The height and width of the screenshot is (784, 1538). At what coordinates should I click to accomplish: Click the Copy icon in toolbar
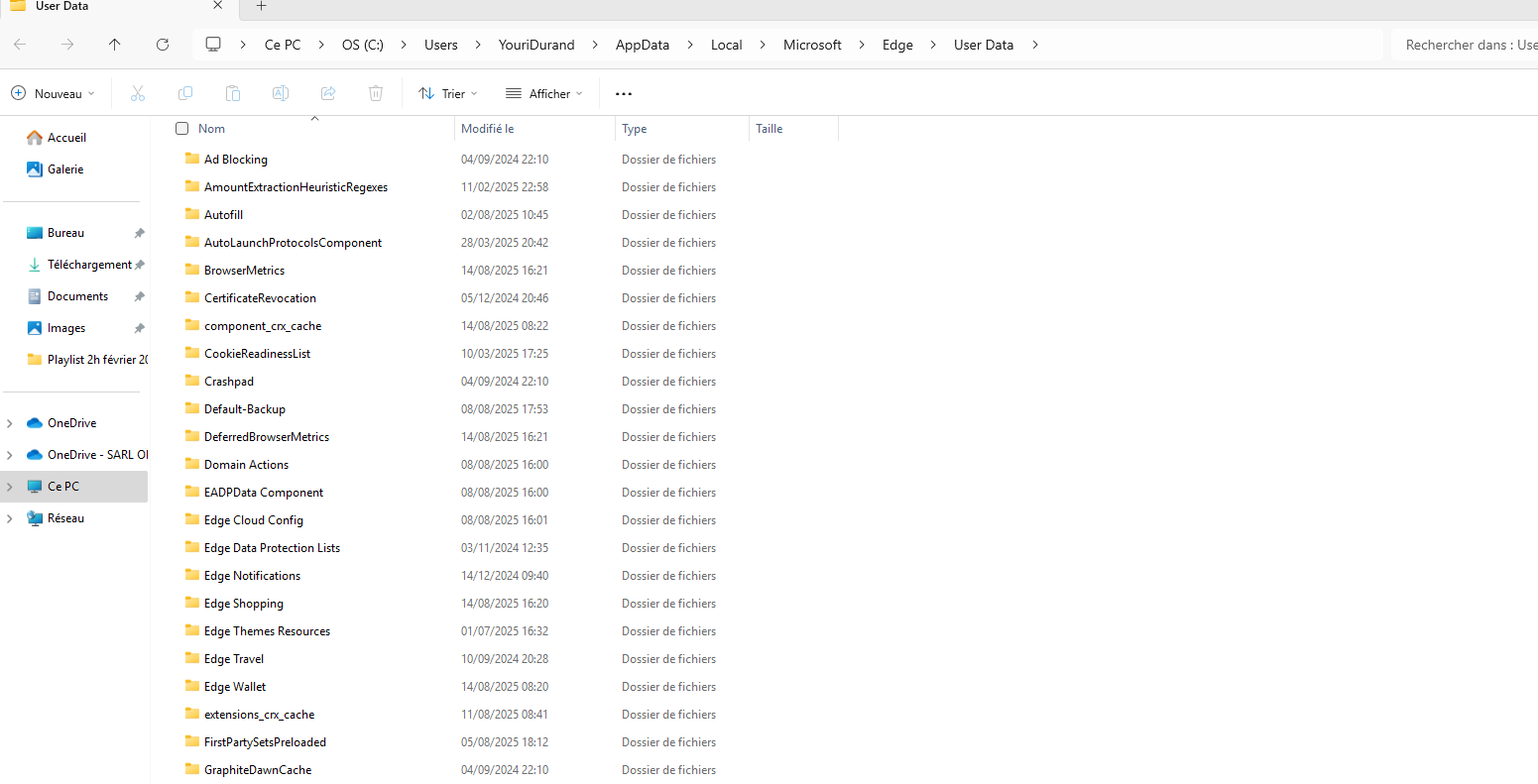[185, 93]
